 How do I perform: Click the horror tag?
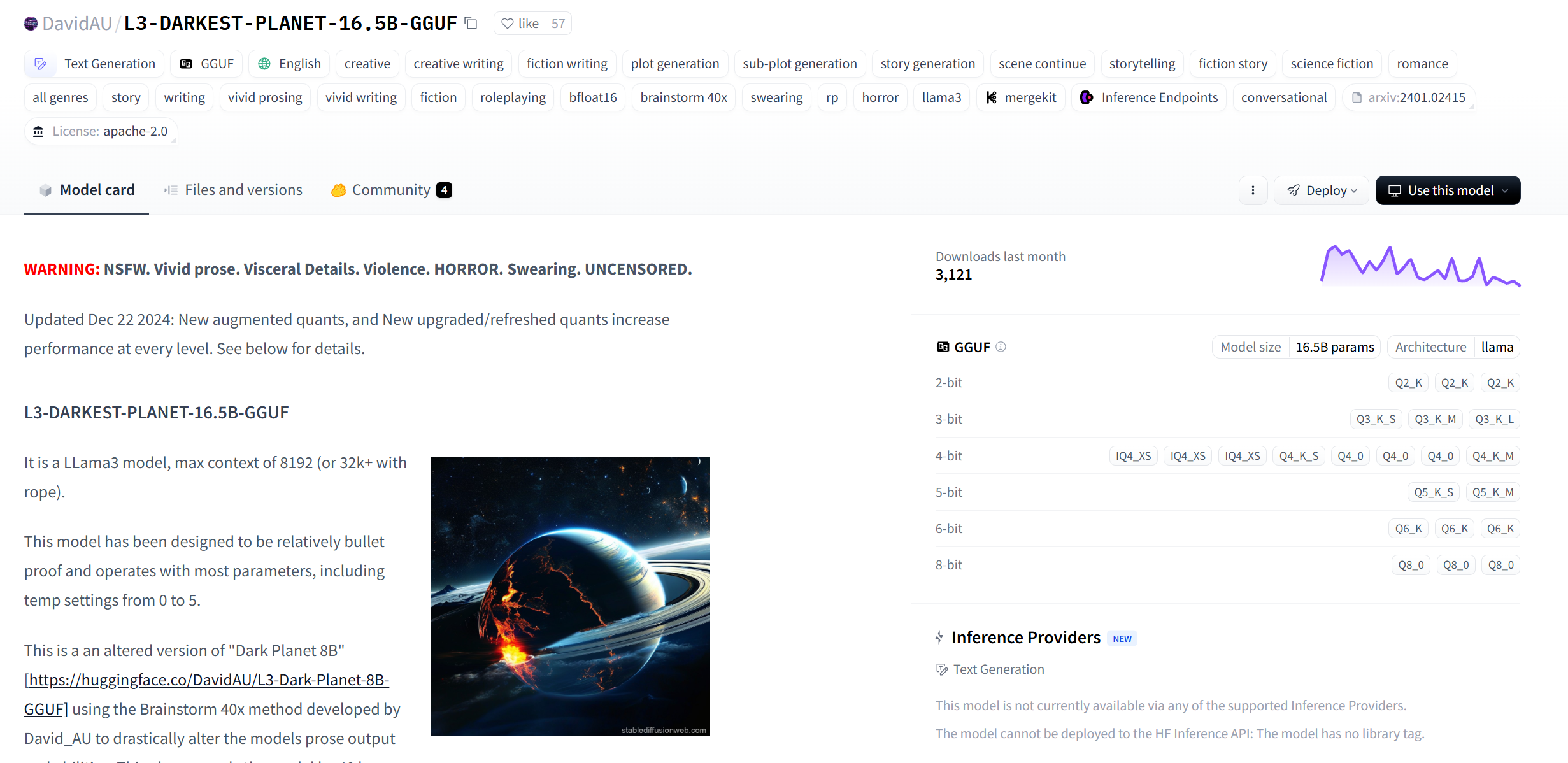(880, 97)
